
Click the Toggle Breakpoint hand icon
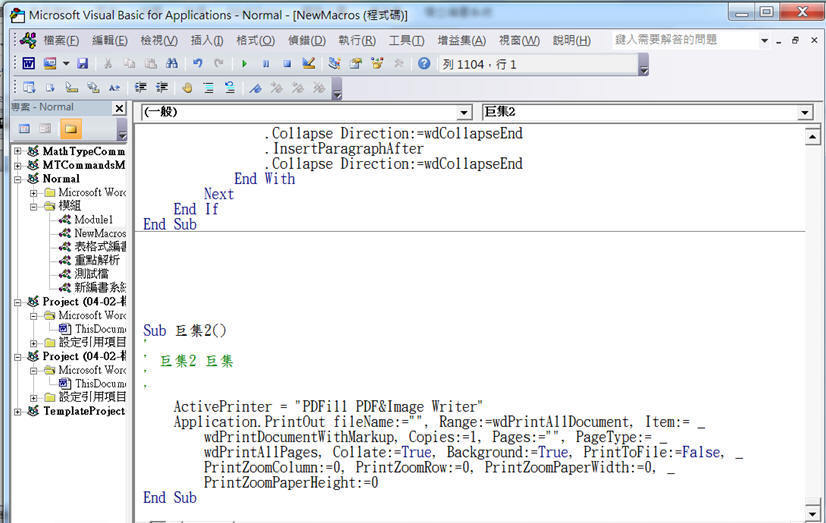(x=186, y=88)
